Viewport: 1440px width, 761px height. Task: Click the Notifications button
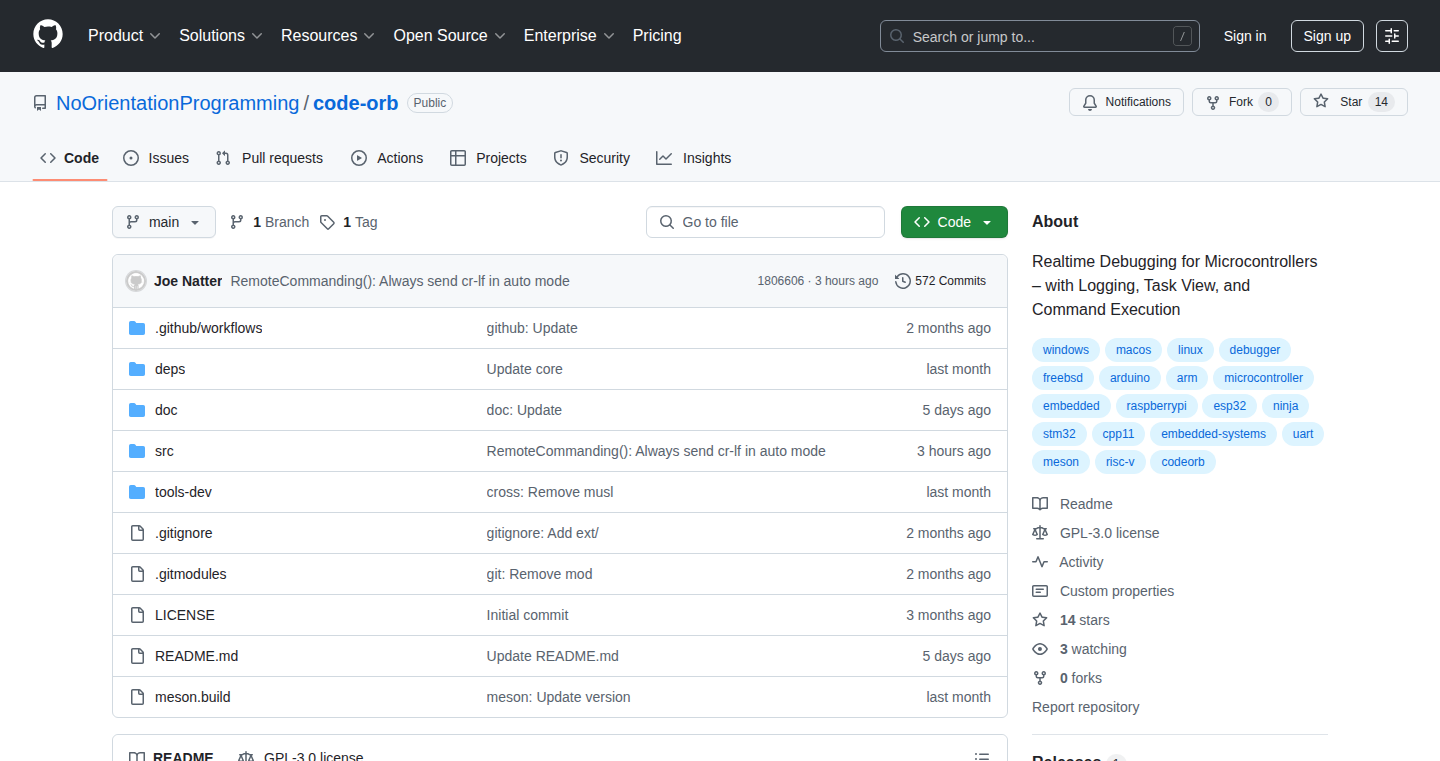(1127, 102)
